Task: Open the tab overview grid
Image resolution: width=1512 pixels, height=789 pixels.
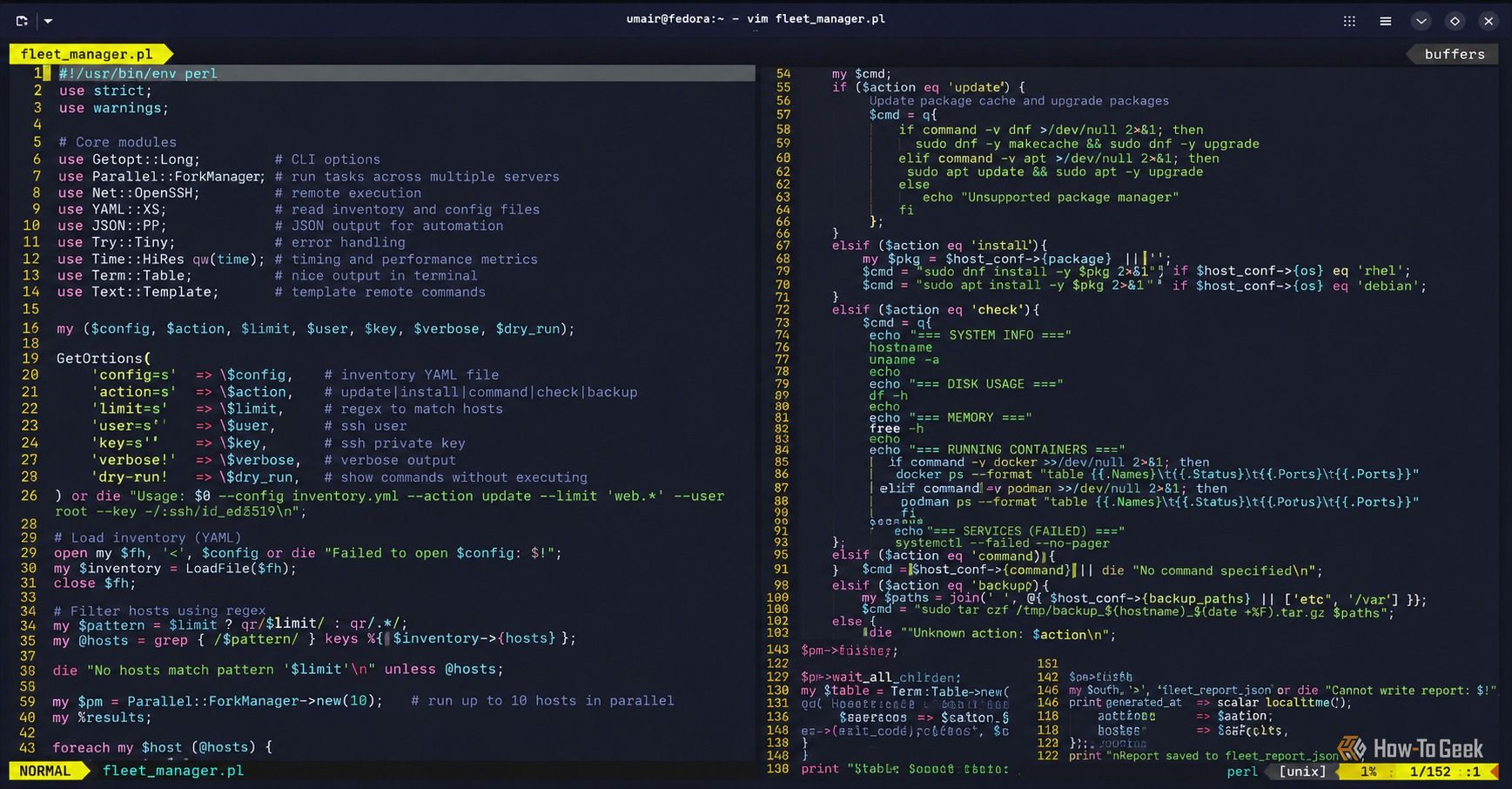Action: coord(1349,21)
